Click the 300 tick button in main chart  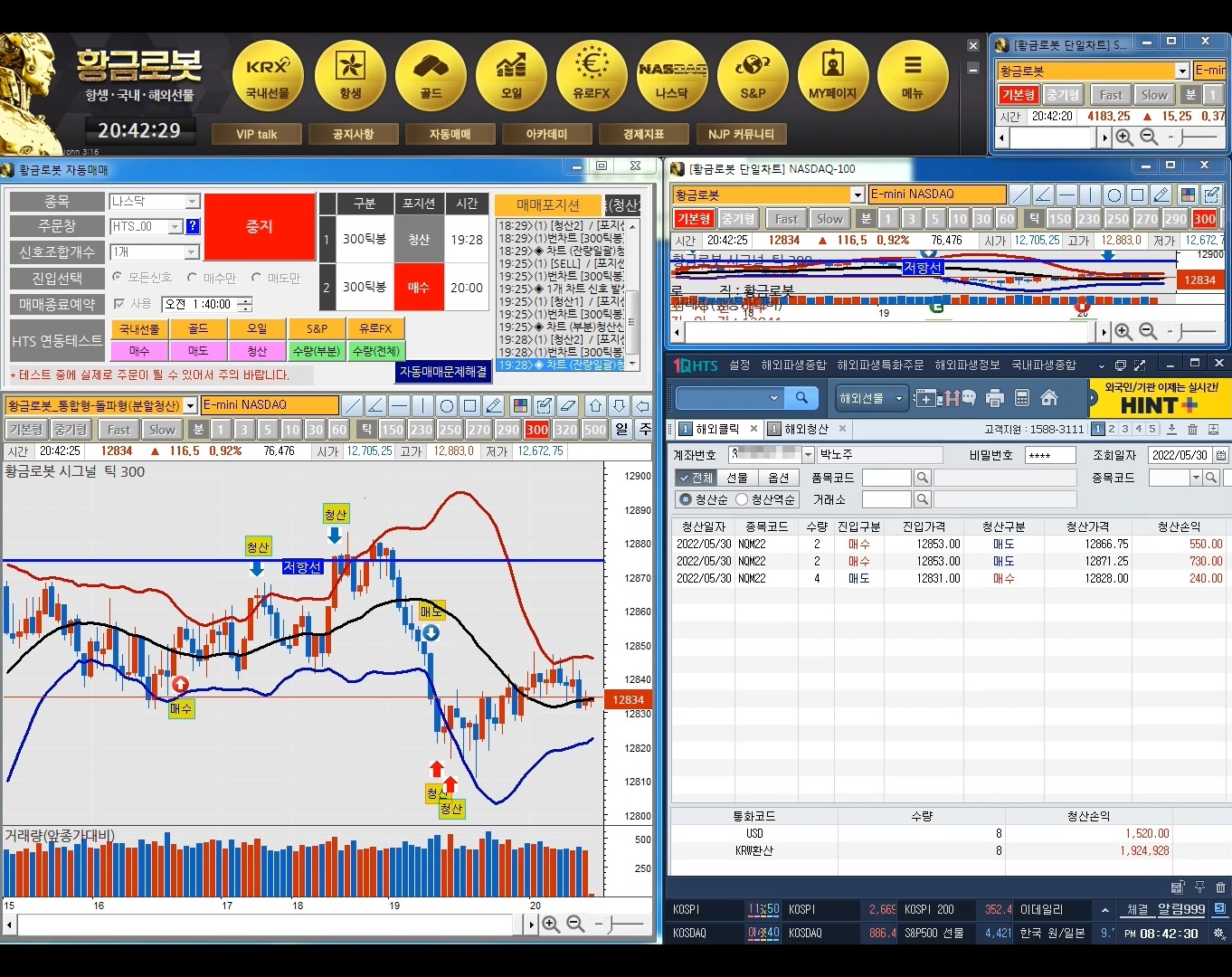click(x=537, y=430)
